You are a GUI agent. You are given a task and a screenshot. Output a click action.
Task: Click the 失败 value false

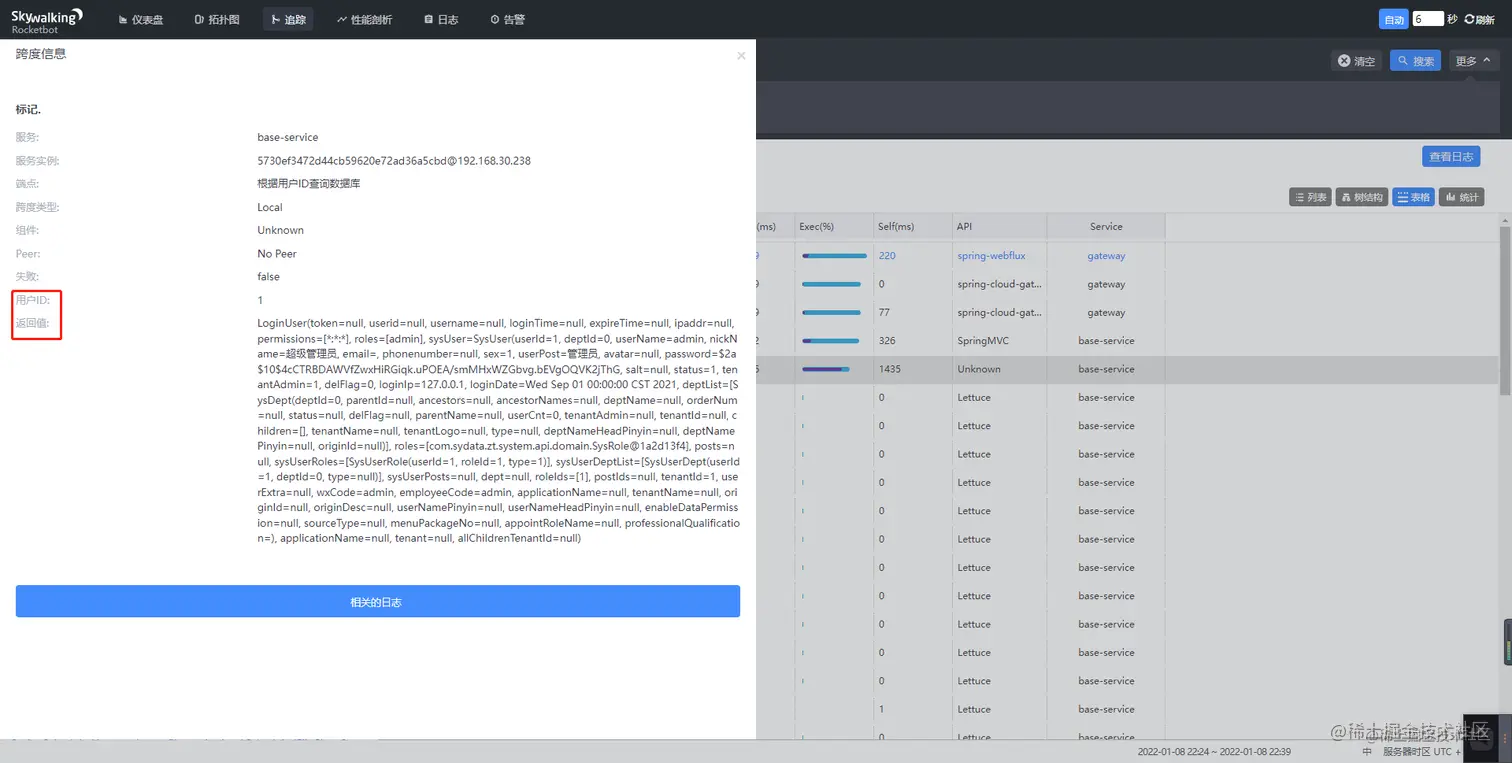pos(268,277)
